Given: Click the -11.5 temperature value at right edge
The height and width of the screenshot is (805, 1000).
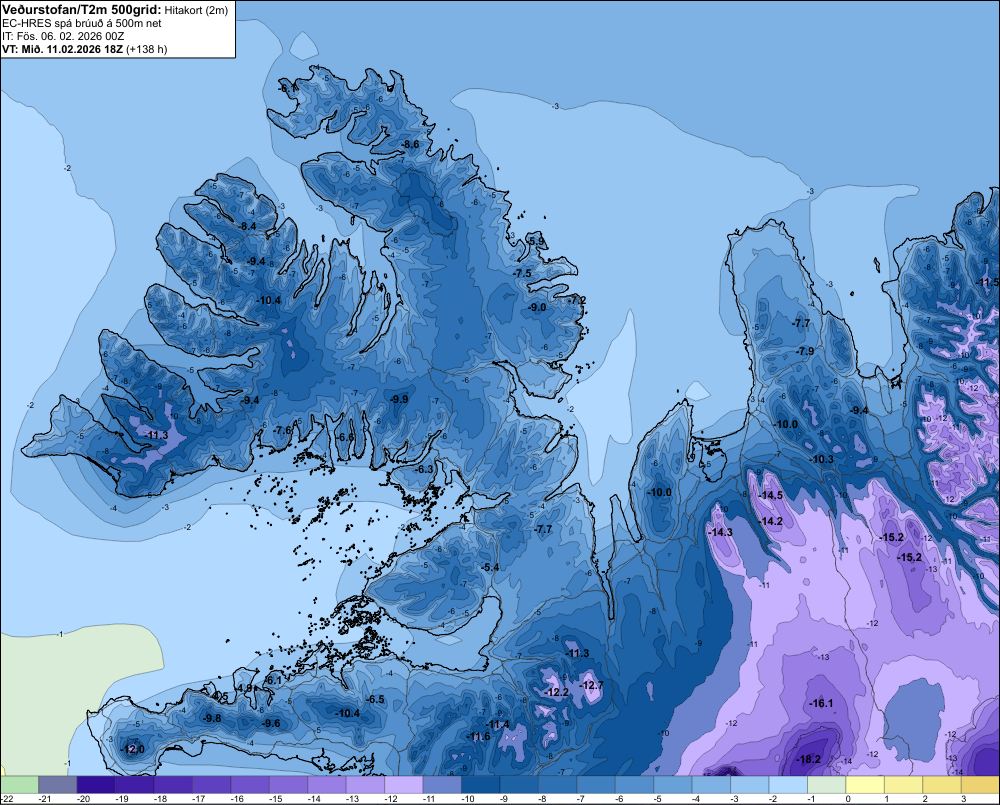Looking at the screenshot, I should click(x=989, y=283).
